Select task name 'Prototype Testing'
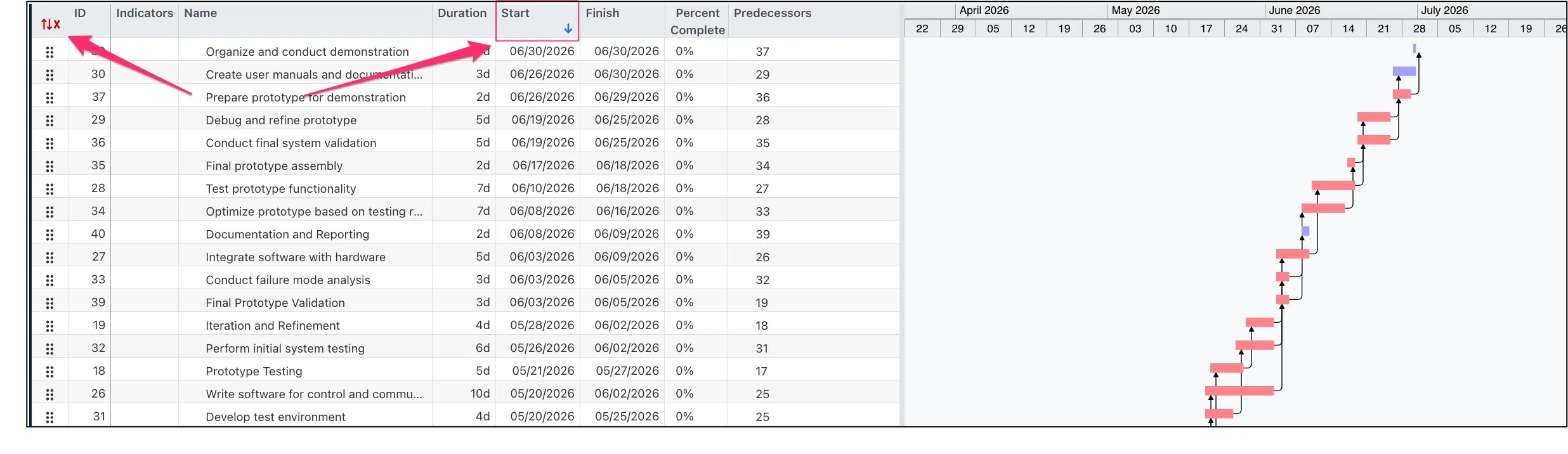1568x454 pixels. [x=254, y=372]
